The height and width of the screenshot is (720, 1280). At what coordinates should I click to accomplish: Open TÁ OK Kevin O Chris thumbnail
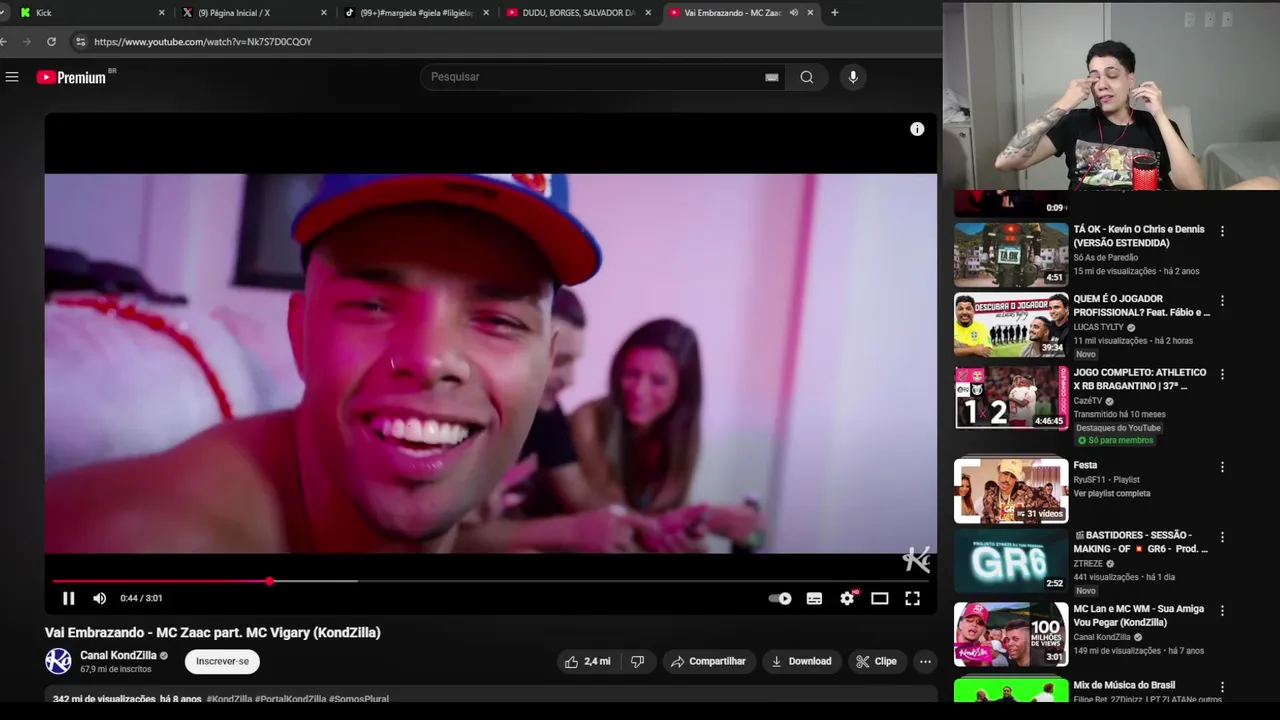tap(1011, 255)
